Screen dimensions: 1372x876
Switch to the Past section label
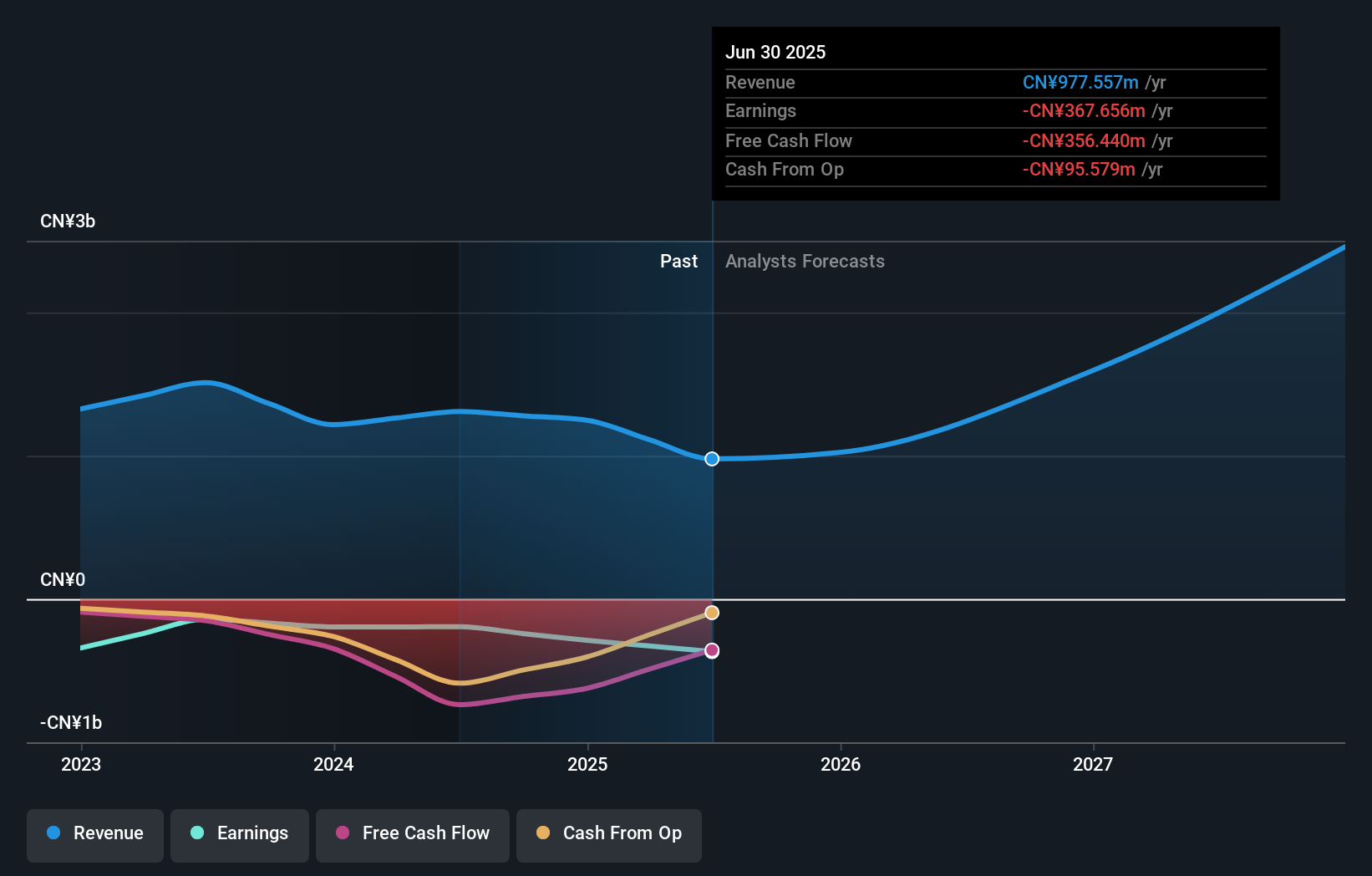point(678,261)
